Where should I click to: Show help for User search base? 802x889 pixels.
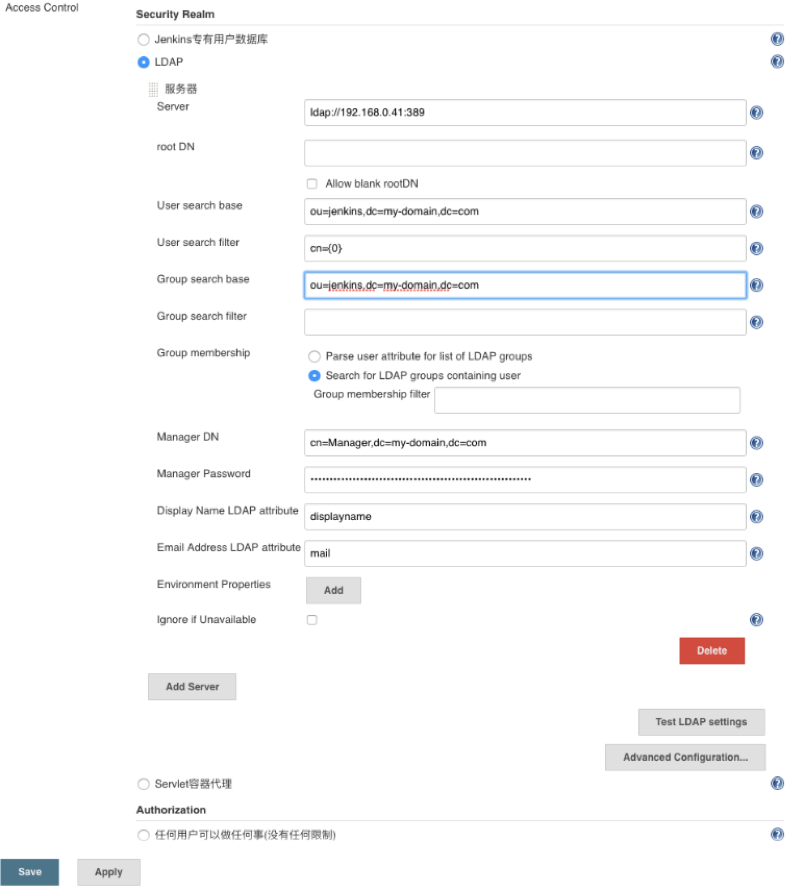coord(756,212)
